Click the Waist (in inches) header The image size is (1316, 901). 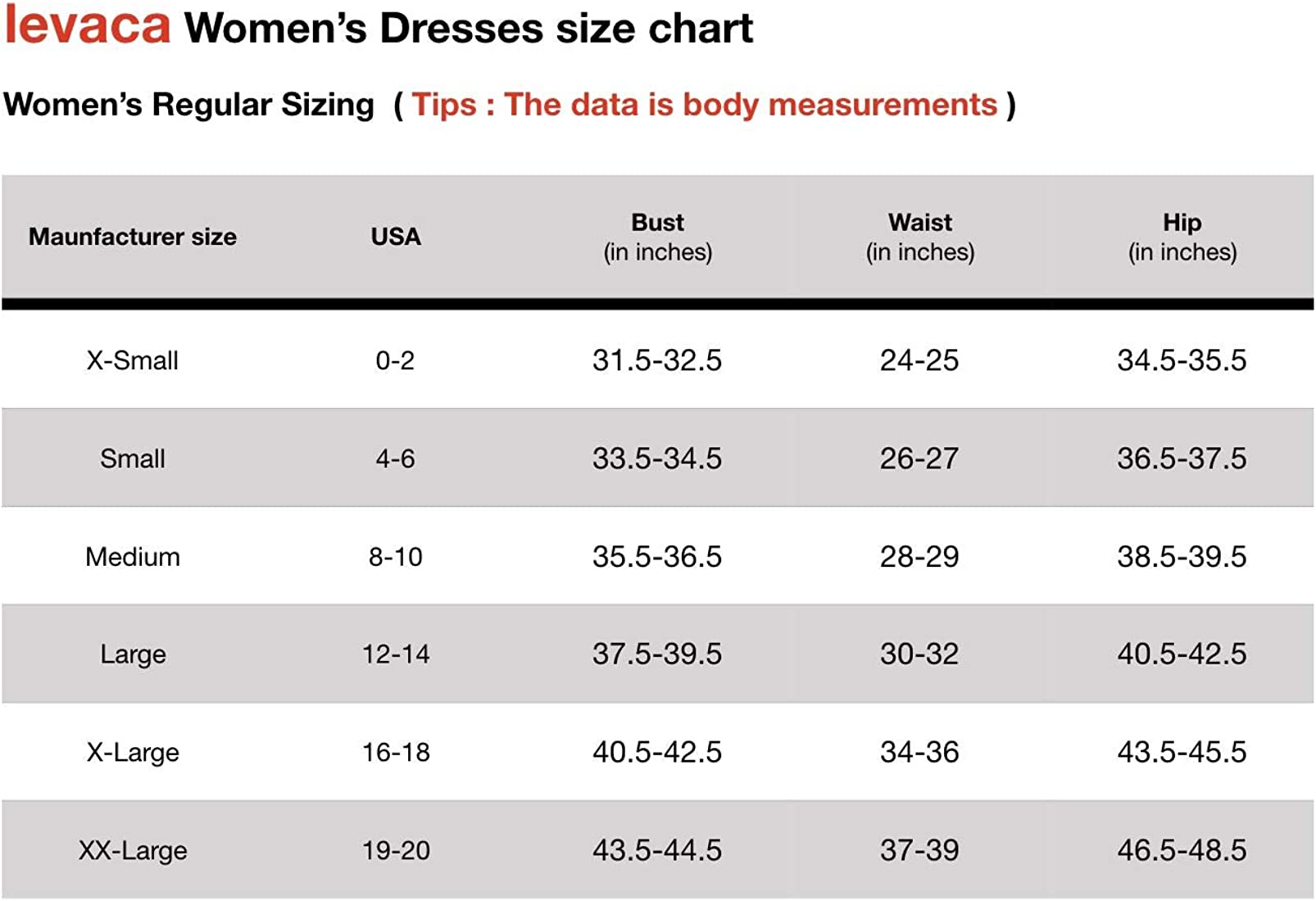(x=919, y=237)
